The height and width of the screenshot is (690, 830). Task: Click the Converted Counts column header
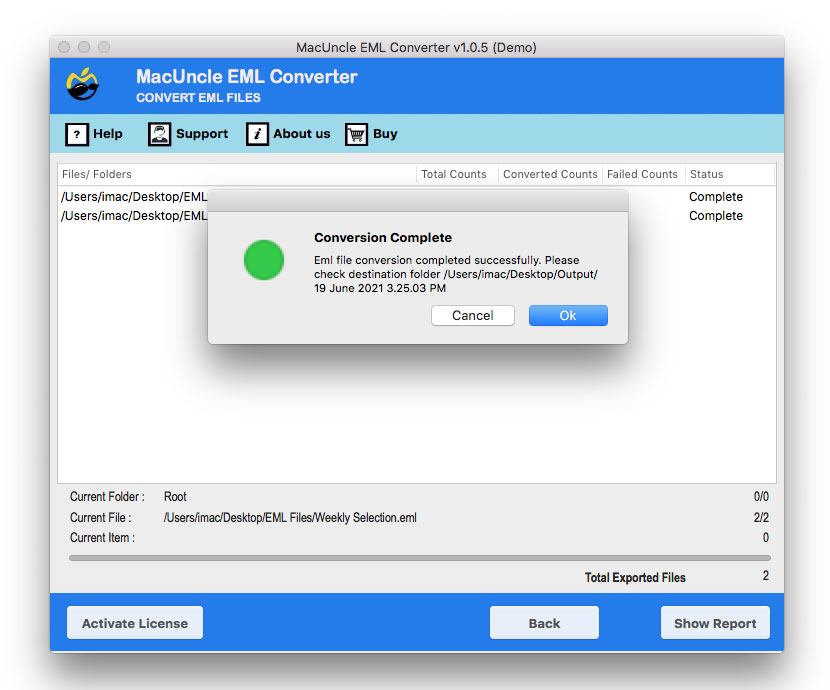click(549, 174)
